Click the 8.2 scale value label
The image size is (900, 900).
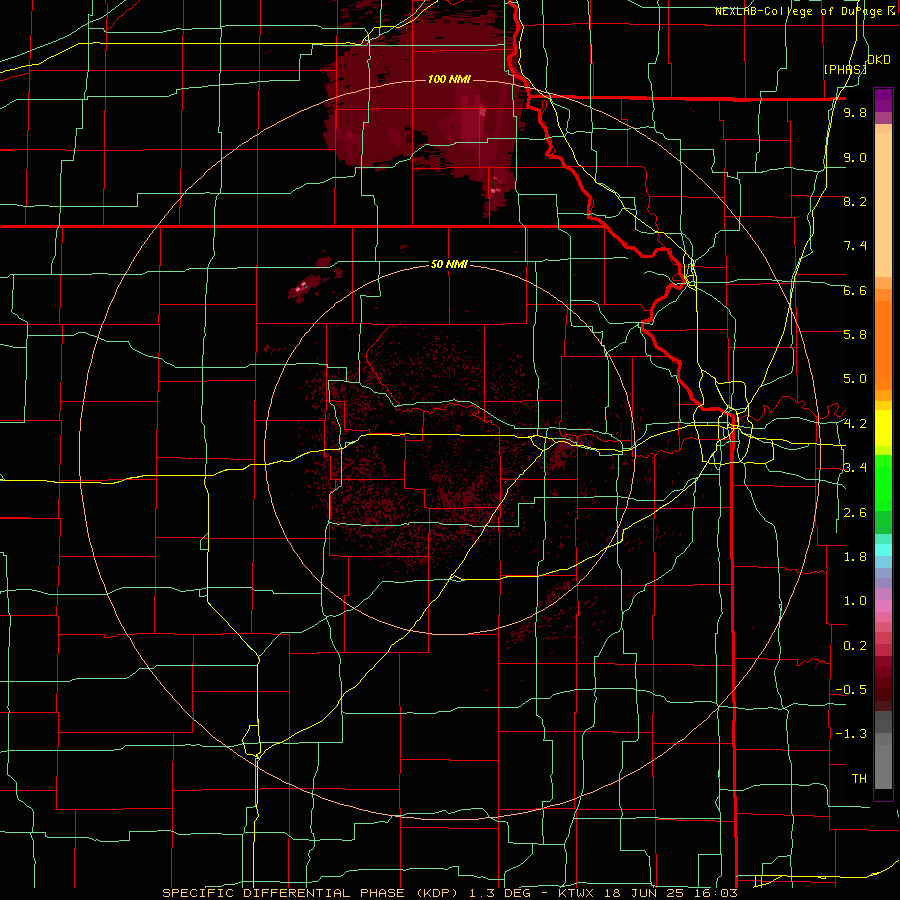855,201
